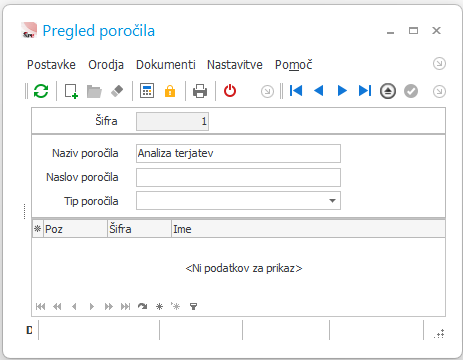463x360 pixels.
Task: Grid navigator: previous page of rows
Action: pos(57,306)
